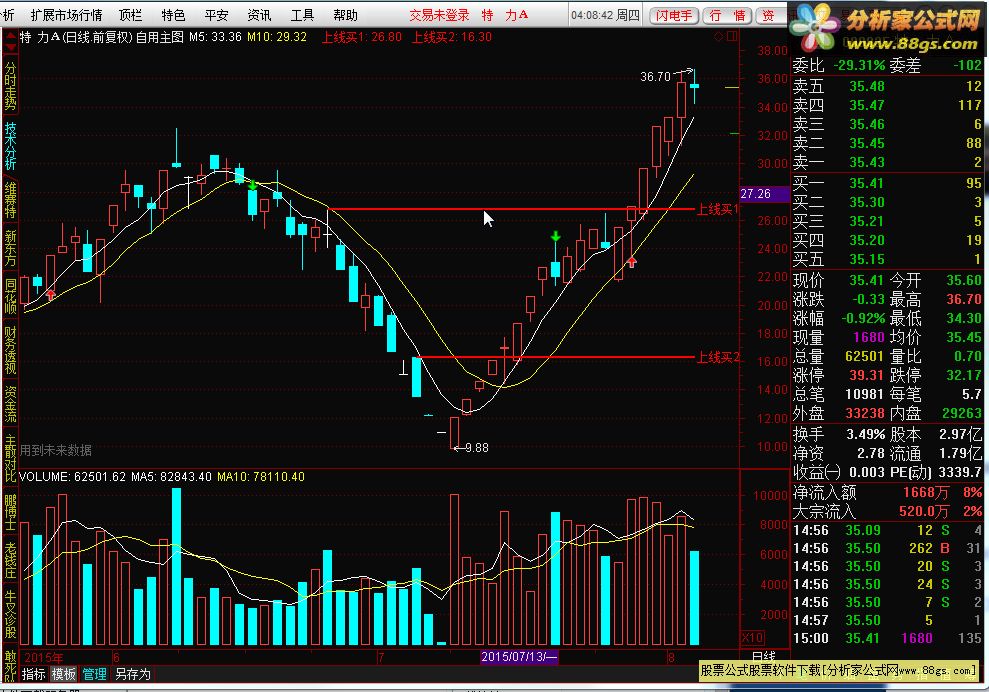Click the 买一 price 35.41
Image resolution: width=989 pixels, height=692 pixels.
point(867,183)
